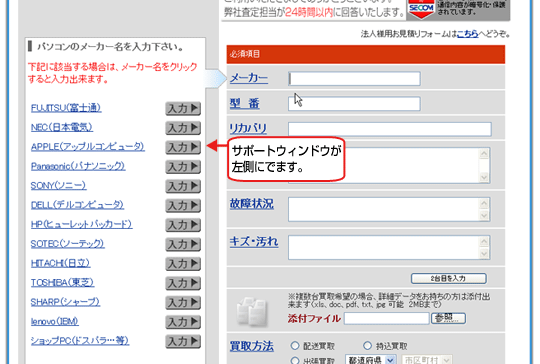Screen dimensions: 540x364
Task: Select the 持込買取 radio button
Action: tap(367, 345)
